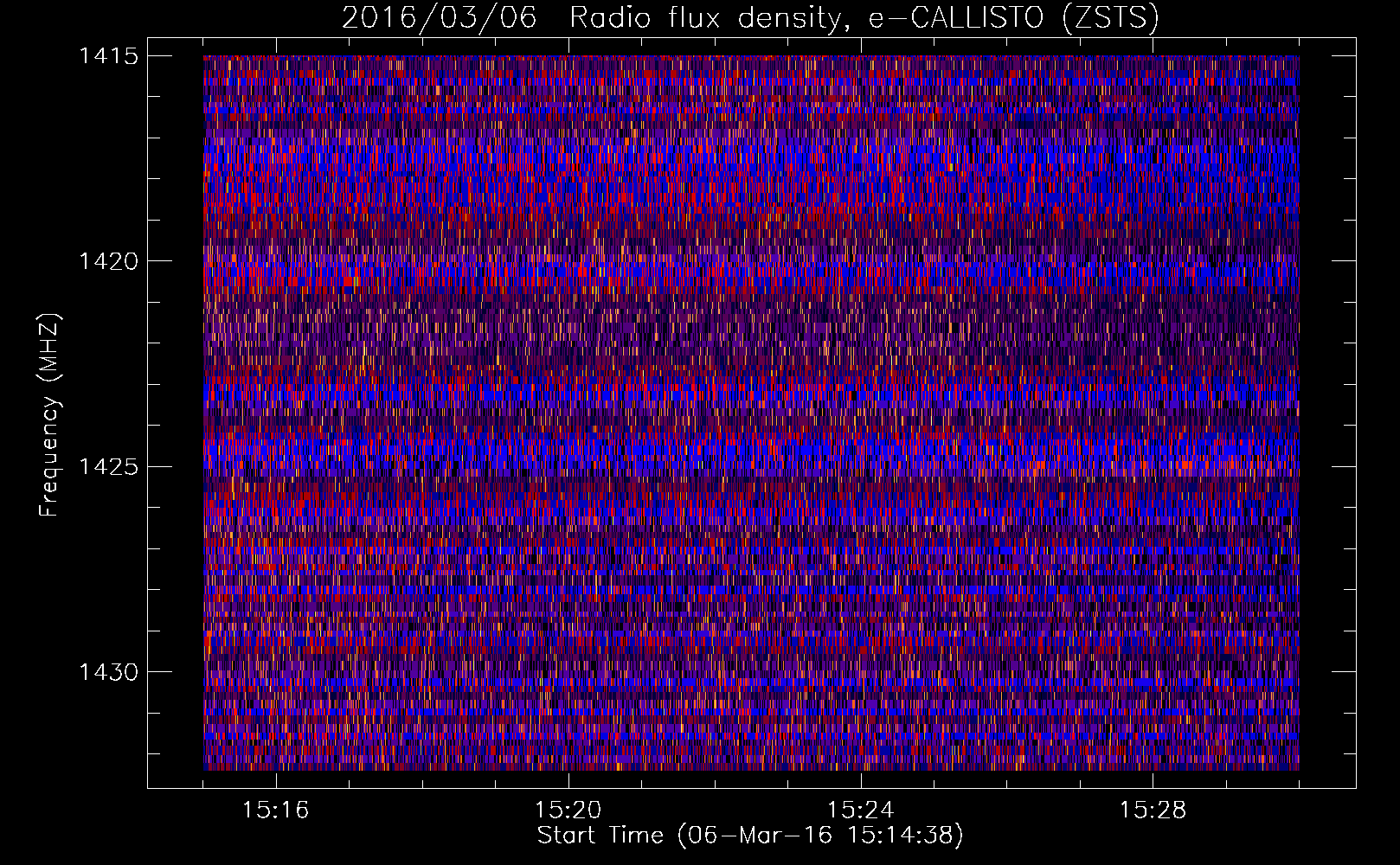
Task: Click the 15:24 time tick label
Action: (861, 811)
